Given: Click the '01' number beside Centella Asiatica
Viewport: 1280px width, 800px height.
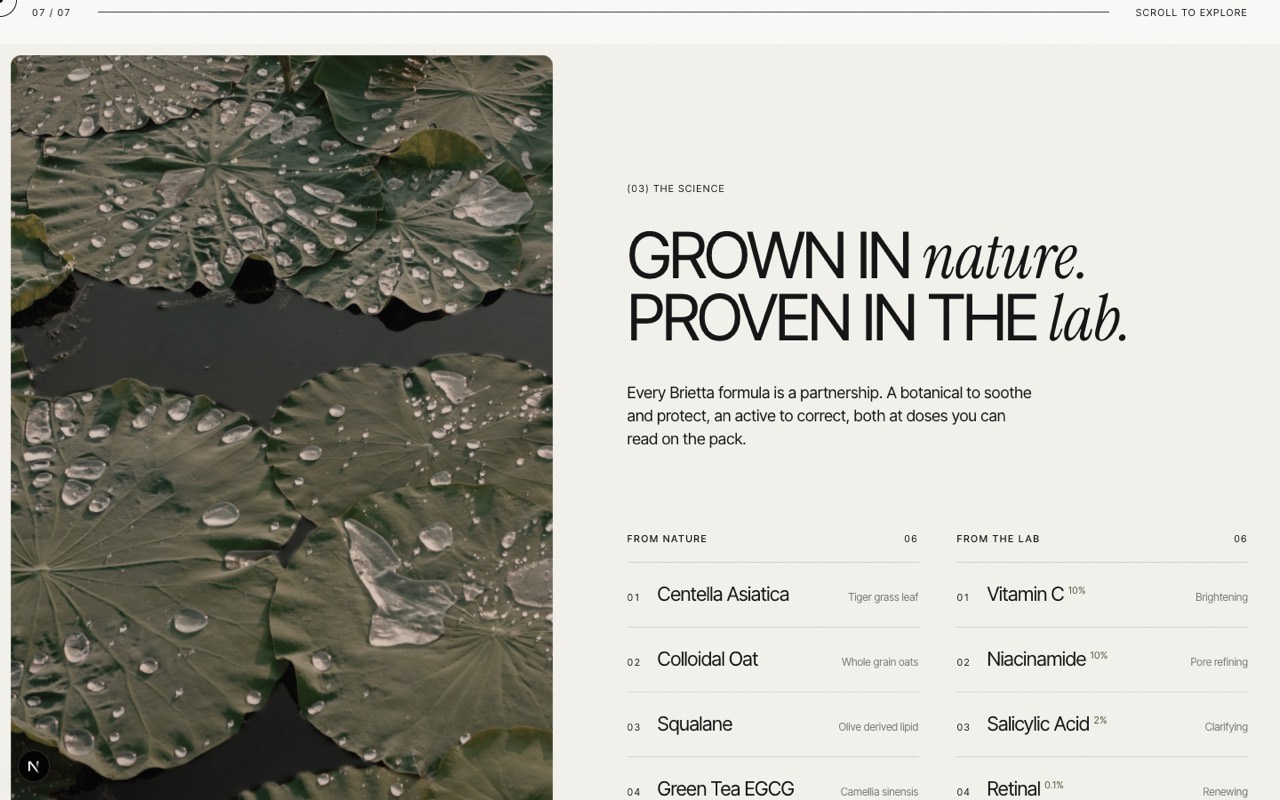Looking at the screenshot, I should 633,598.
